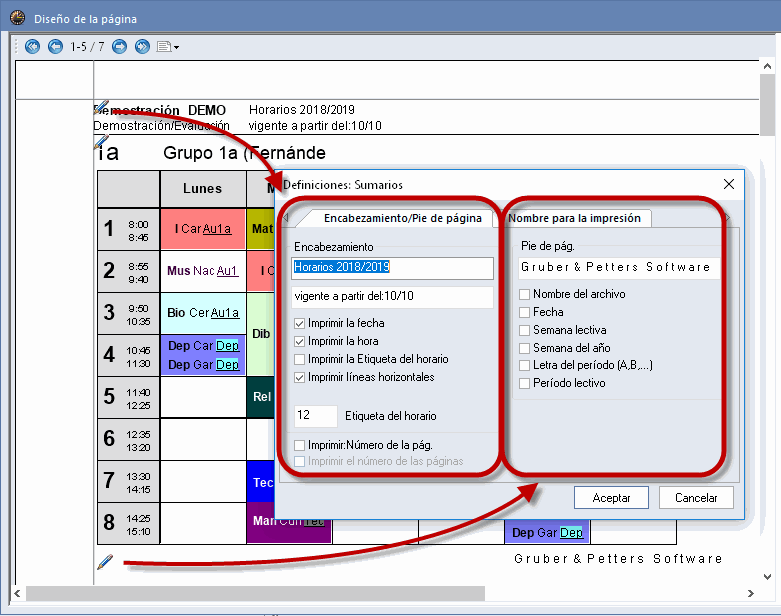Click period 1 row header 8:00-8:45

128,229
